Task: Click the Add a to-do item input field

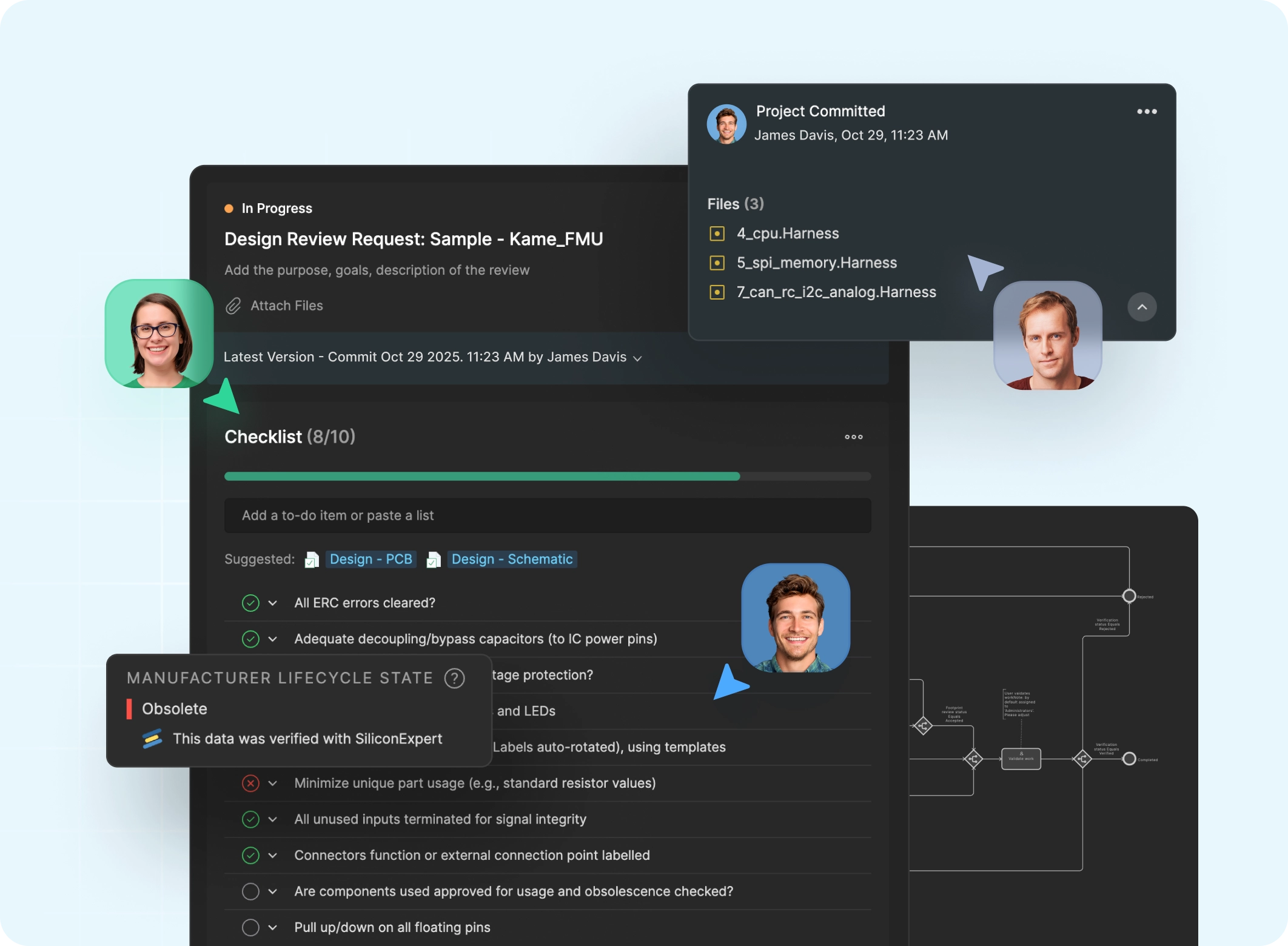Action: click(548, 515)
